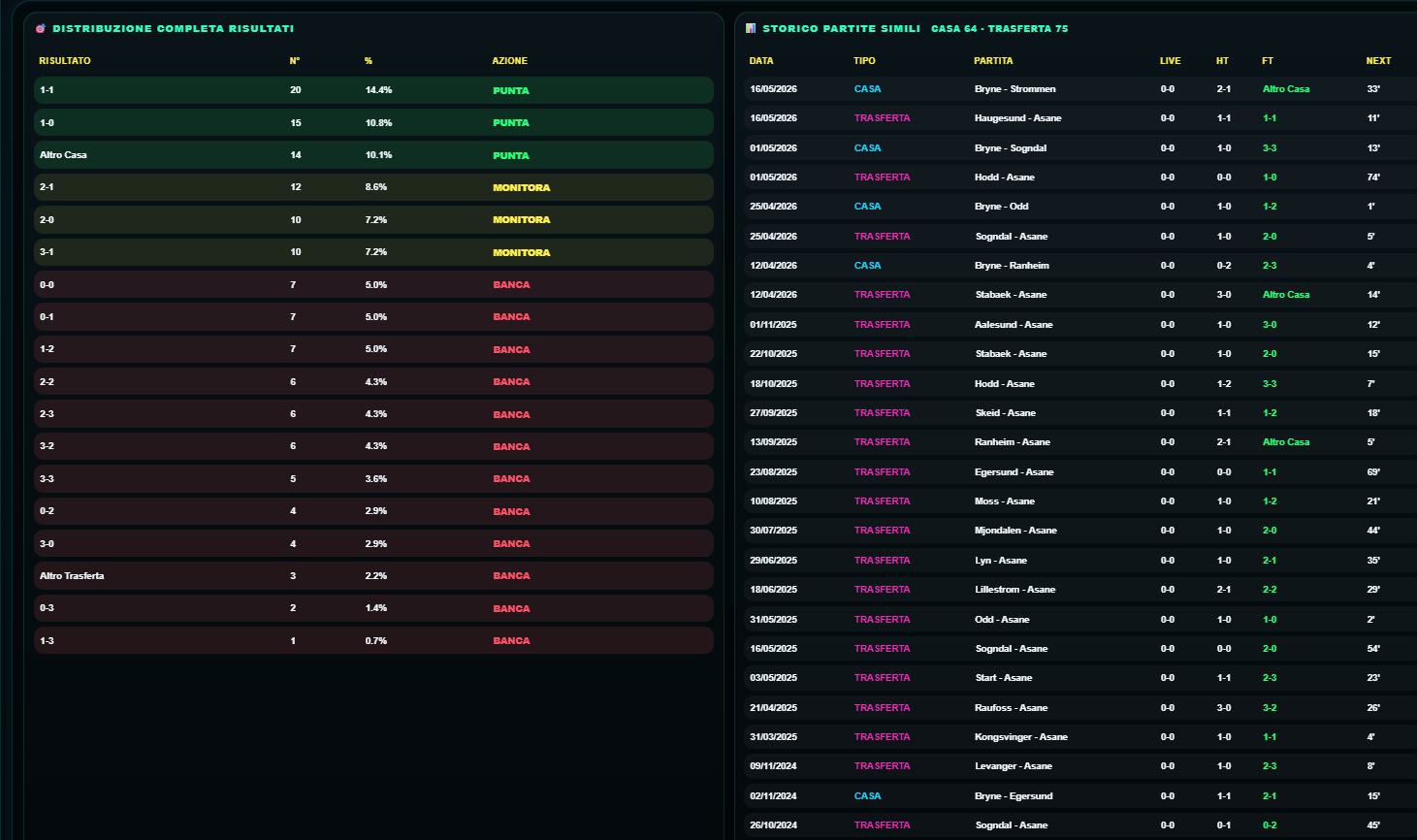Click the date 01/11/2025

[773, 325]
